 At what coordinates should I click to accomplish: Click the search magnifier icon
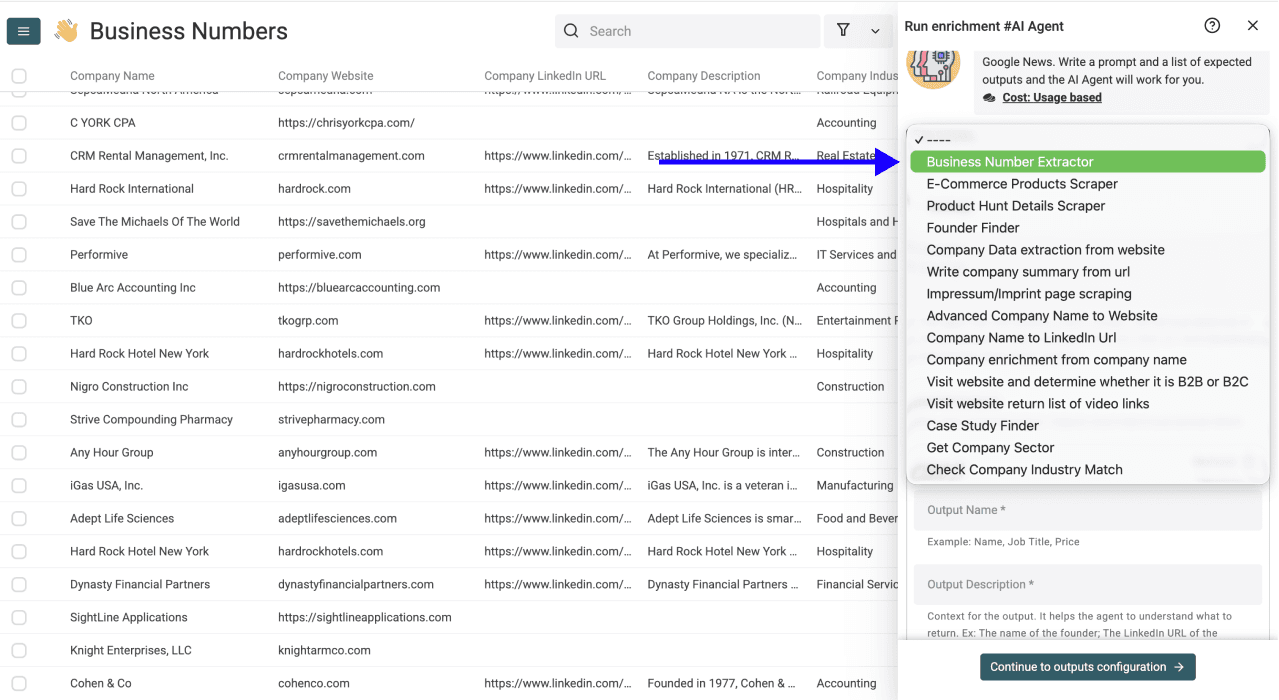(x=570, y=31)
